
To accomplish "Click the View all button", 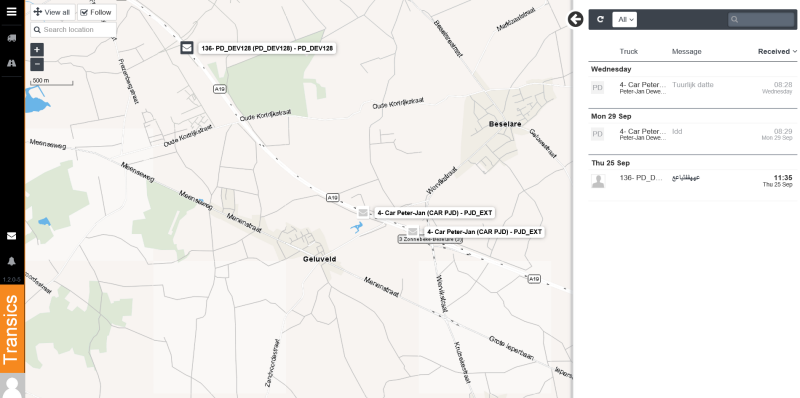I will (52, 12).
